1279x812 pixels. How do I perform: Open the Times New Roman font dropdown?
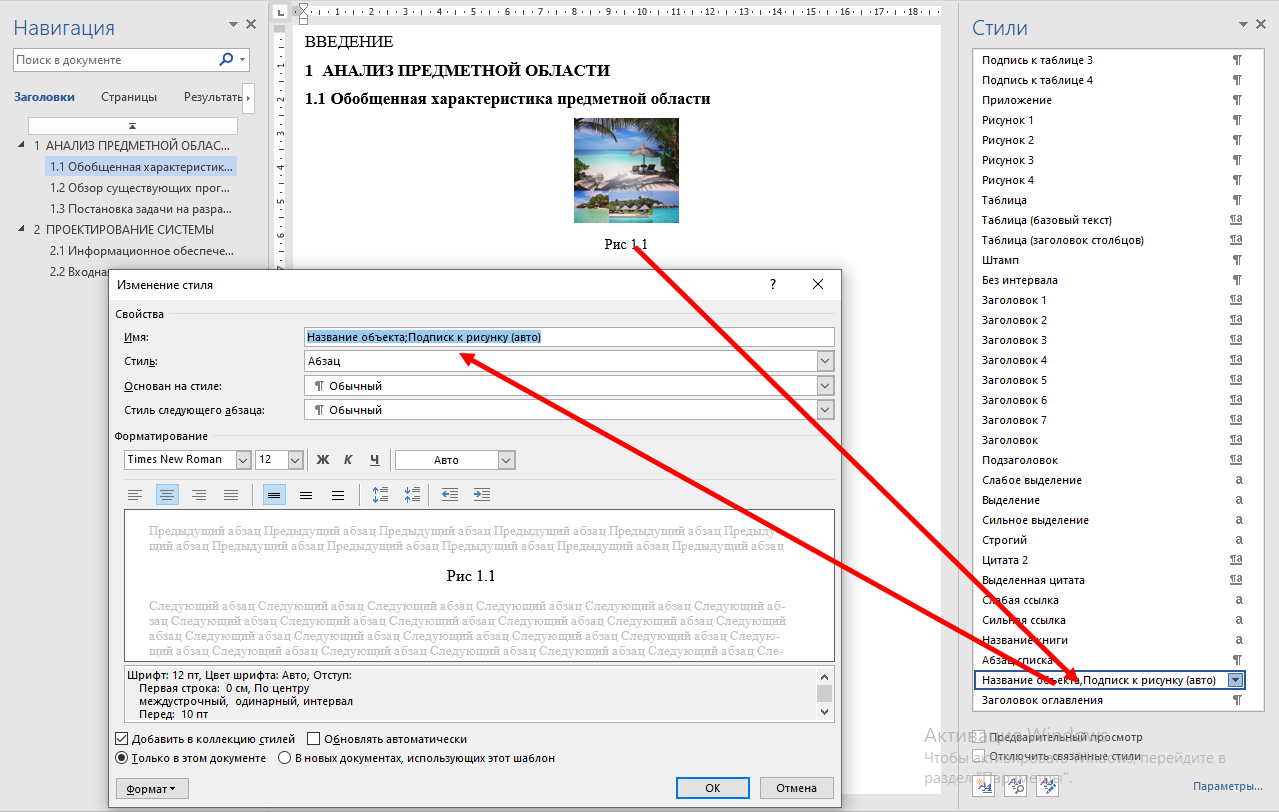click(x=243, y=460)
